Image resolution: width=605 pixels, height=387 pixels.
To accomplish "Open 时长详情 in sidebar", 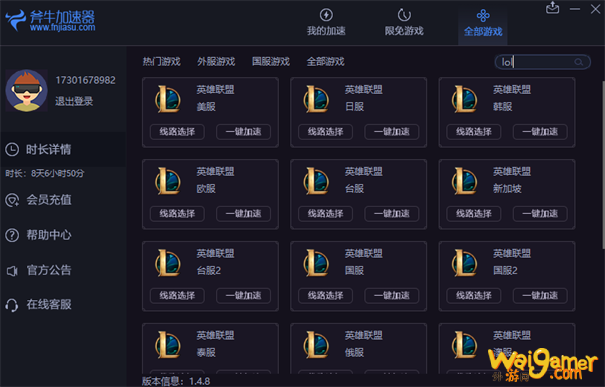I will (x=63, y=149).
